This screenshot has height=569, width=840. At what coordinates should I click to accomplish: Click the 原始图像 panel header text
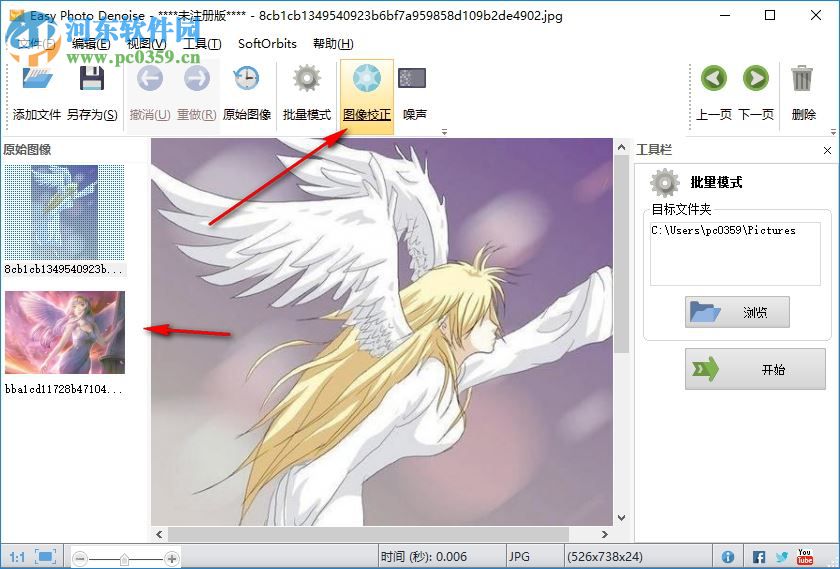tap(27, 149)
